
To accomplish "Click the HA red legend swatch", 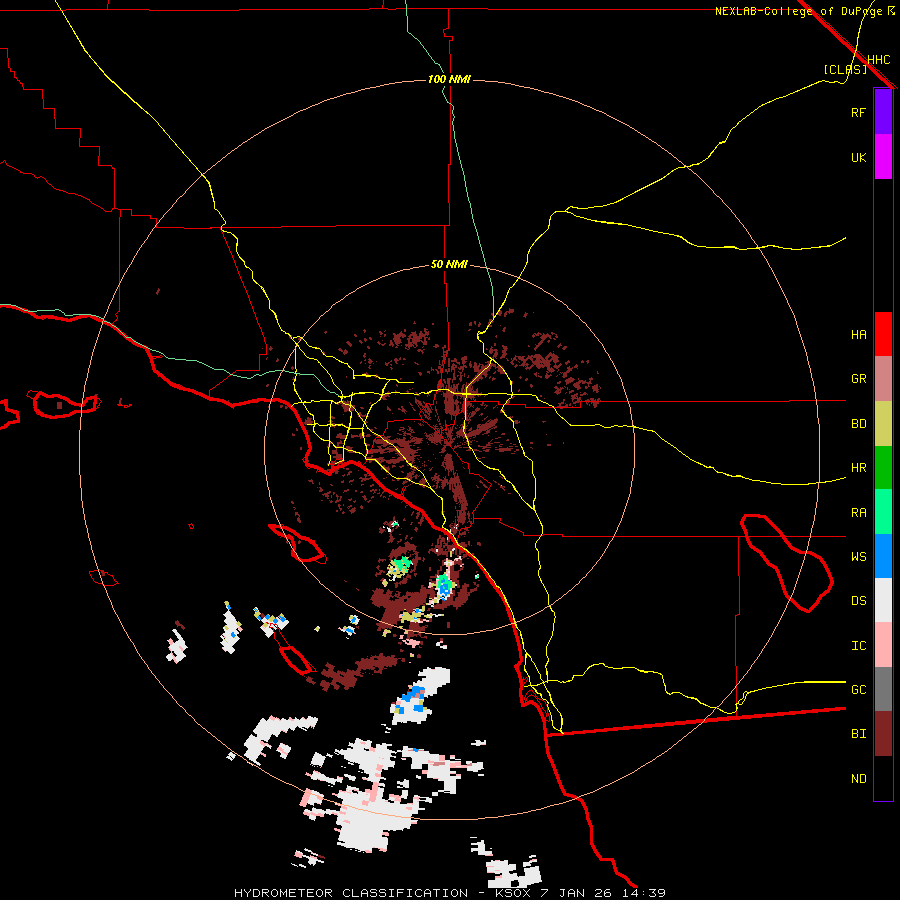I will click(x=883, y=334).
